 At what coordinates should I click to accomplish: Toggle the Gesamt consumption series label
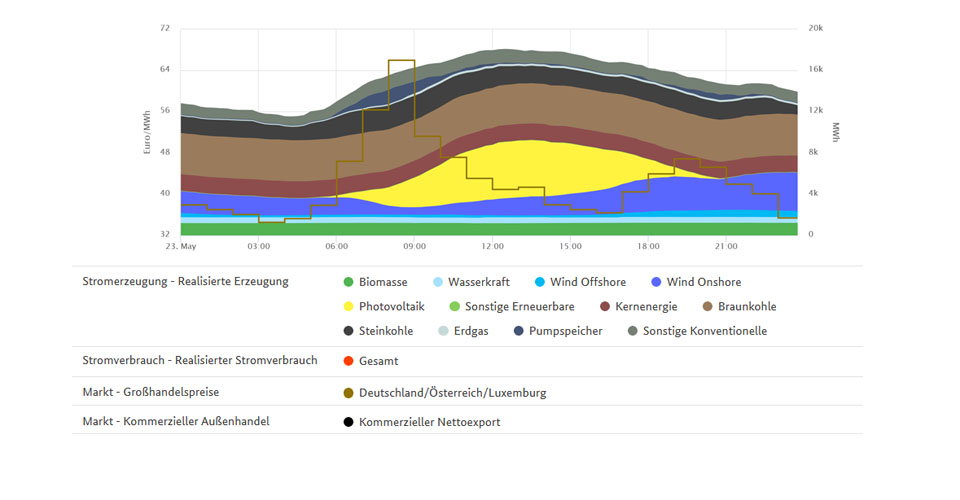click(x=378, y=361)
